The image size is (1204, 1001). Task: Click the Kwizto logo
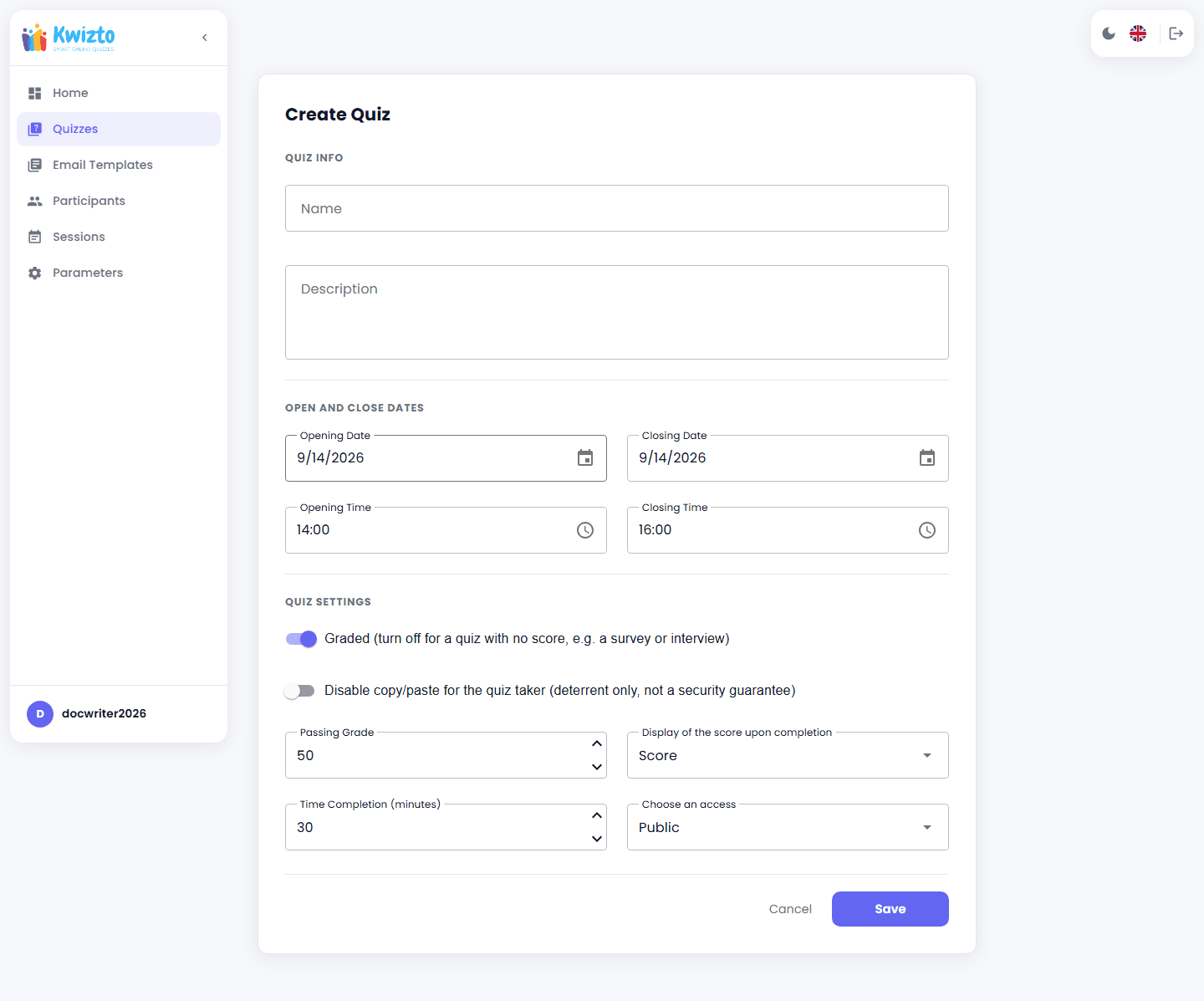[69, 38]
